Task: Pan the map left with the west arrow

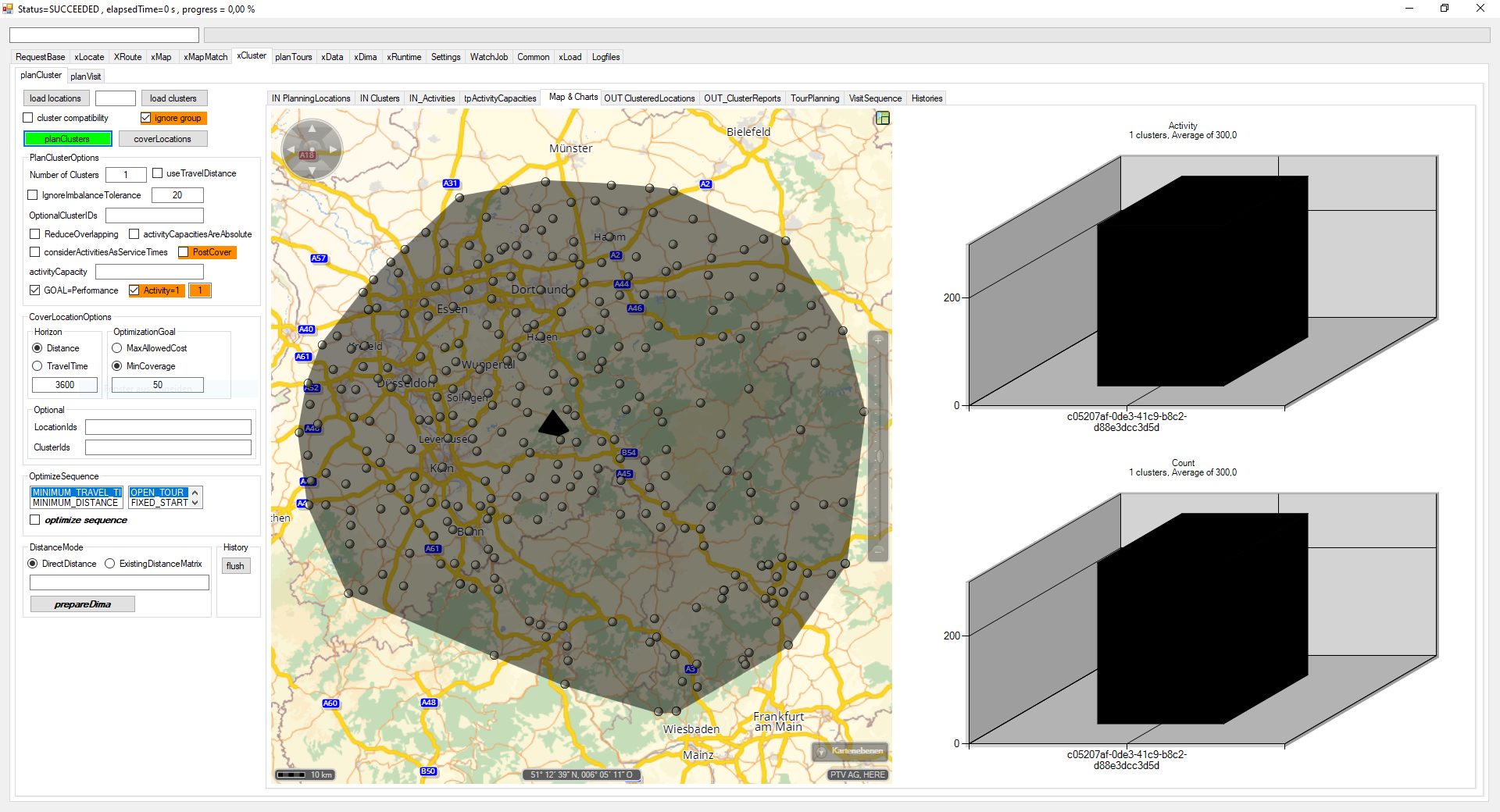Action: pos(291,149)
